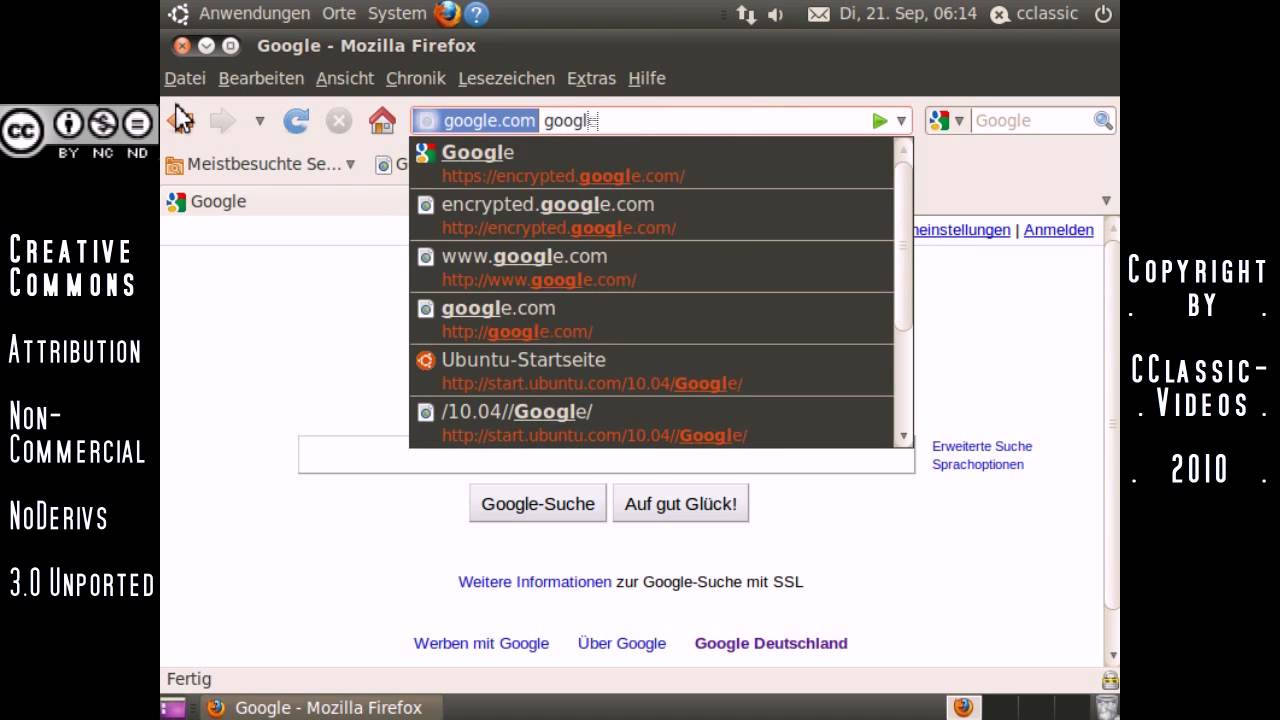Open the sound volume indicator
The image size is (1280, 720).
tap(775, 14)
